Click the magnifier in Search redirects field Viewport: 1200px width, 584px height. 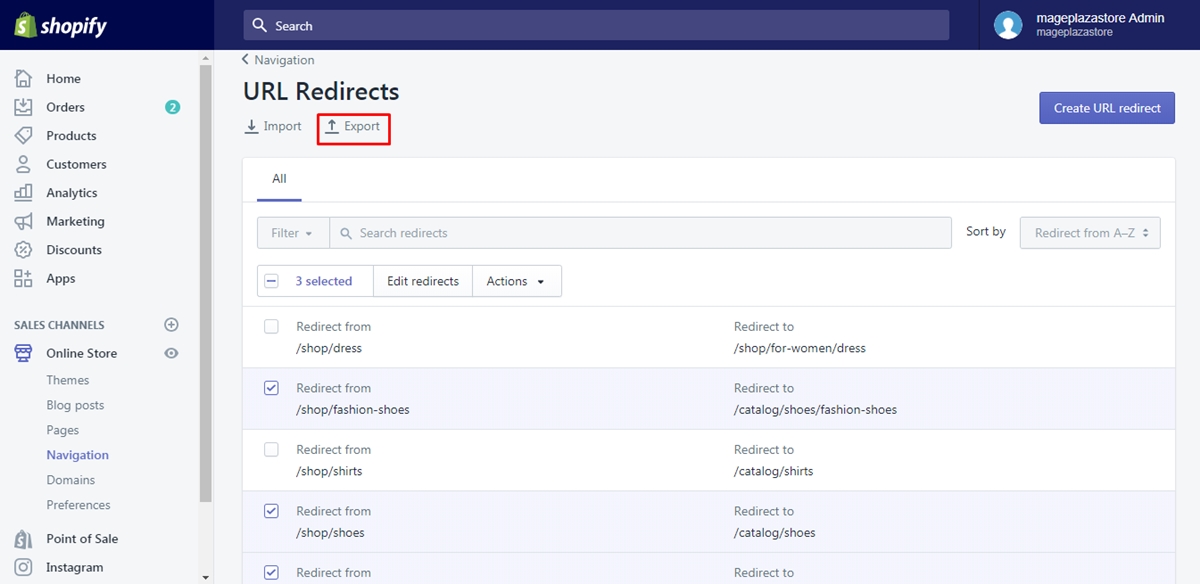[x=346, y=233]
